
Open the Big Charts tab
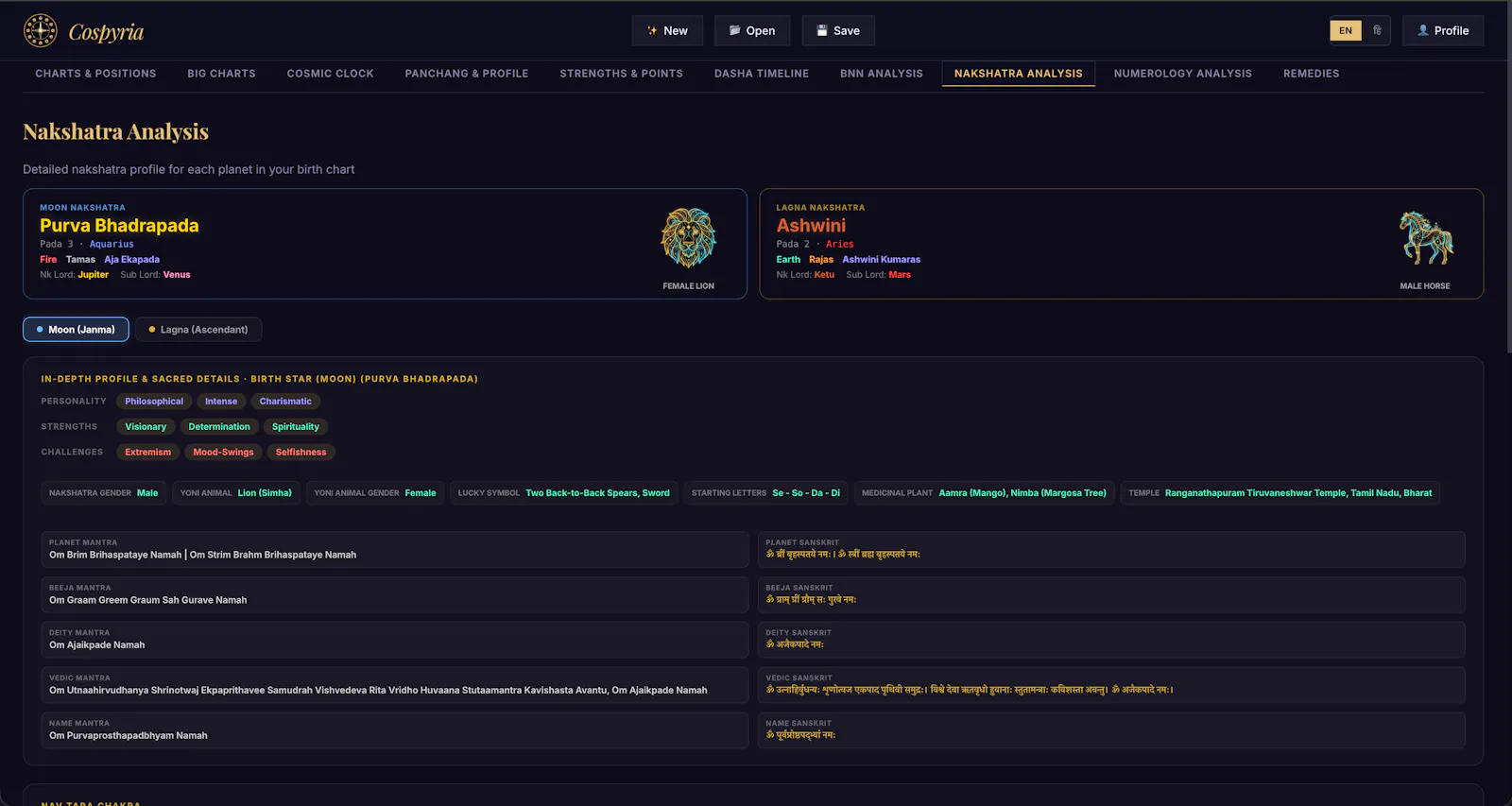point(221,74)
